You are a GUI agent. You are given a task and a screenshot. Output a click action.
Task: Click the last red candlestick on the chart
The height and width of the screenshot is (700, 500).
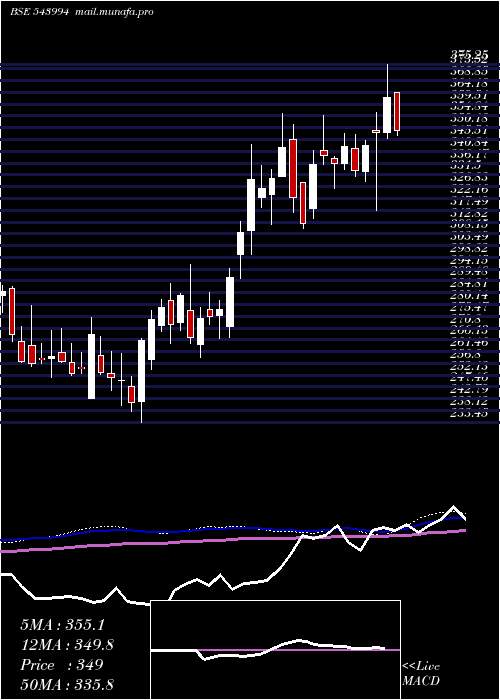(x=396, y=112)
